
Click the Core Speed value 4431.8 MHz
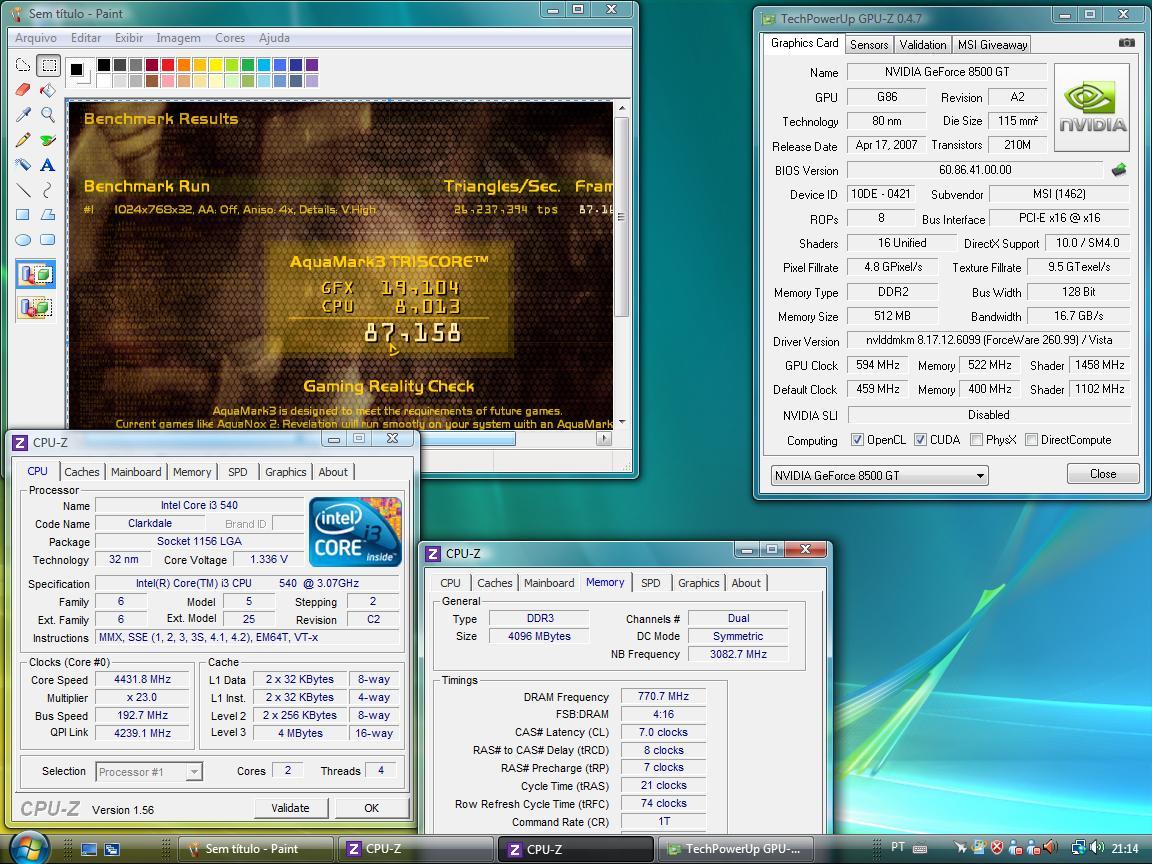click(143, 680)
